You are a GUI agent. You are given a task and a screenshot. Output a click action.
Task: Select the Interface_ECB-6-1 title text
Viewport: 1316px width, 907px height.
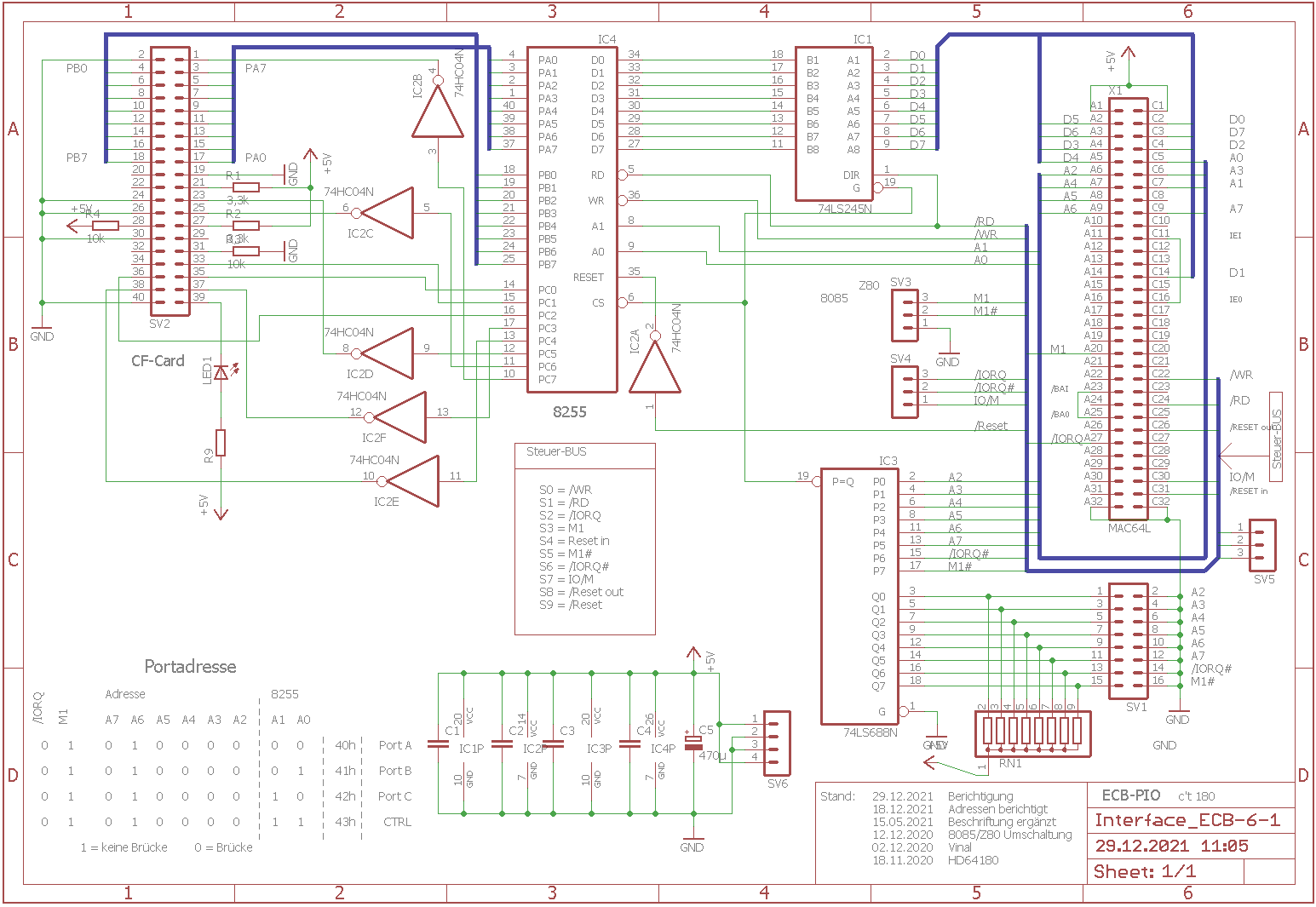1187,820
